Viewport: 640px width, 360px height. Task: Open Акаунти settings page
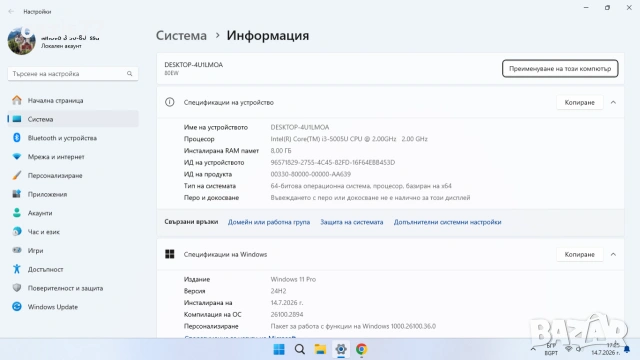coord(40,213)
